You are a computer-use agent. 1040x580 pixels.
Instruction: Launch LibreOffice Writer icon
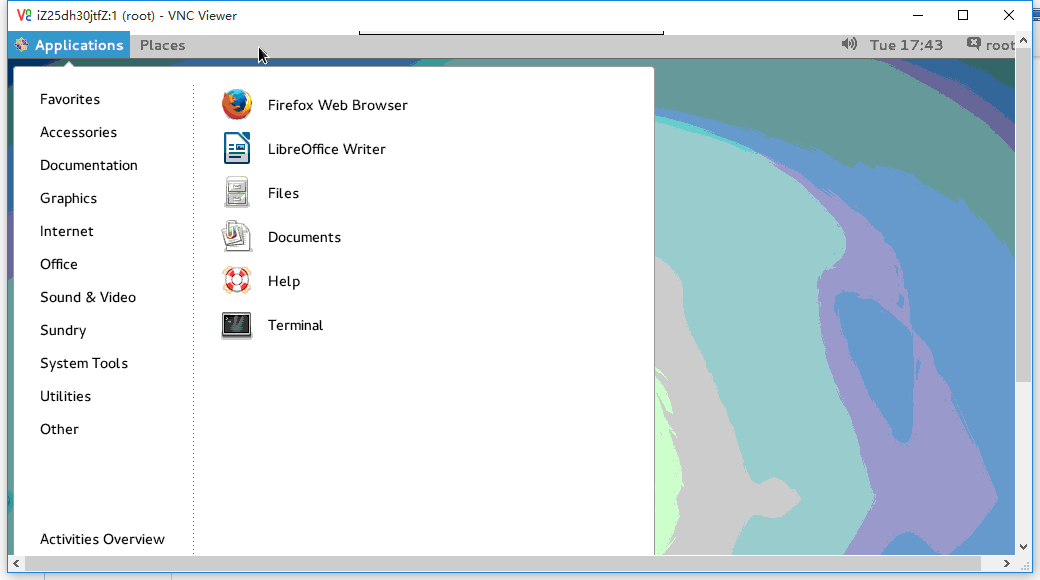click(x=237, y=149)
